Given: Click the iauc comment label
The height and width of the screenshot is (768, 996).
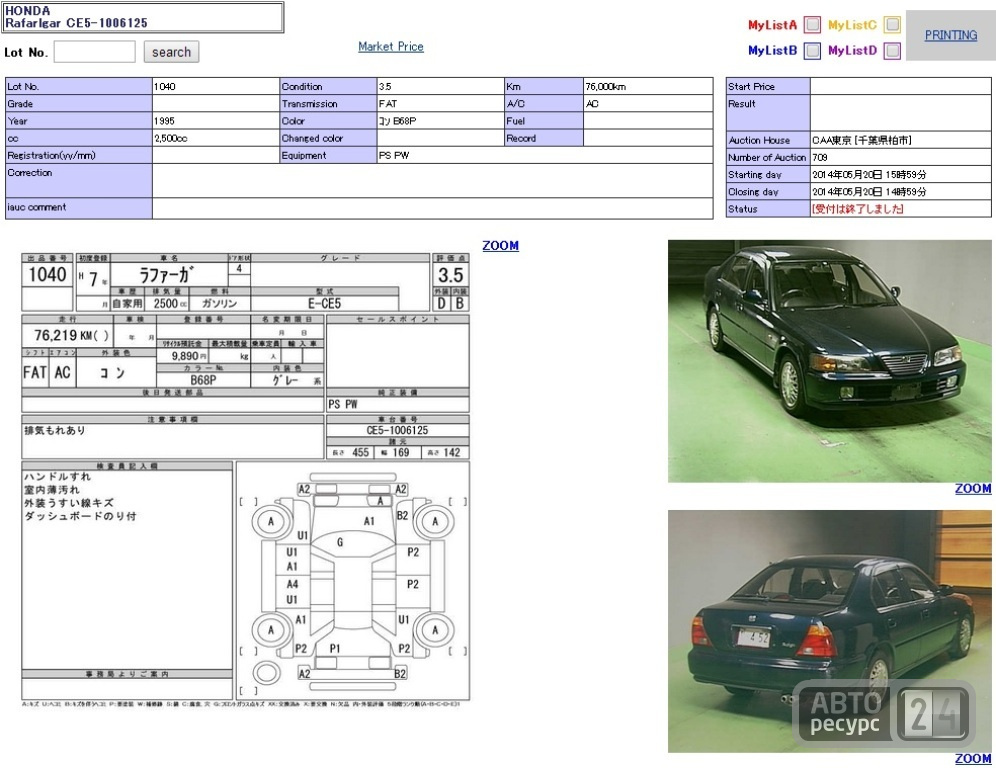Looking at the screenshot, I should 36,207.
